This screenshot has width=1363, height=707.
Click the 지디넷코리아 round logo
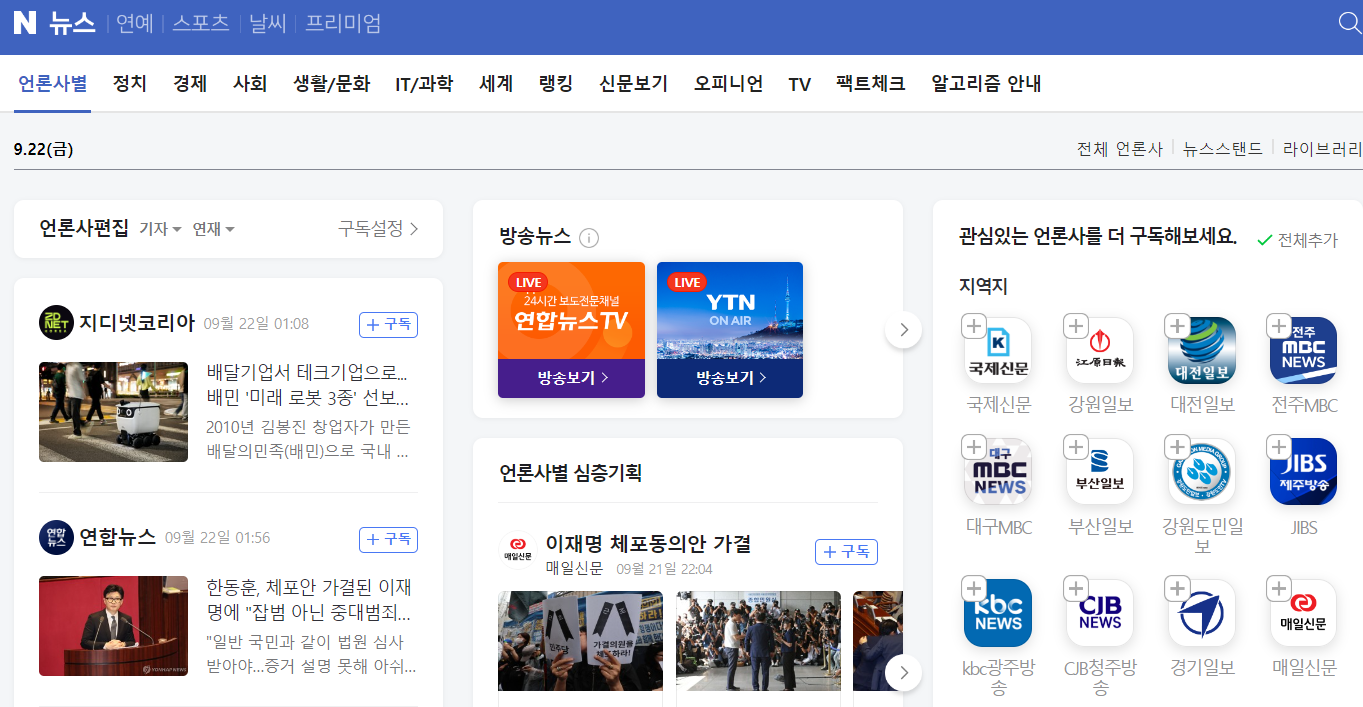coord(56,323)
